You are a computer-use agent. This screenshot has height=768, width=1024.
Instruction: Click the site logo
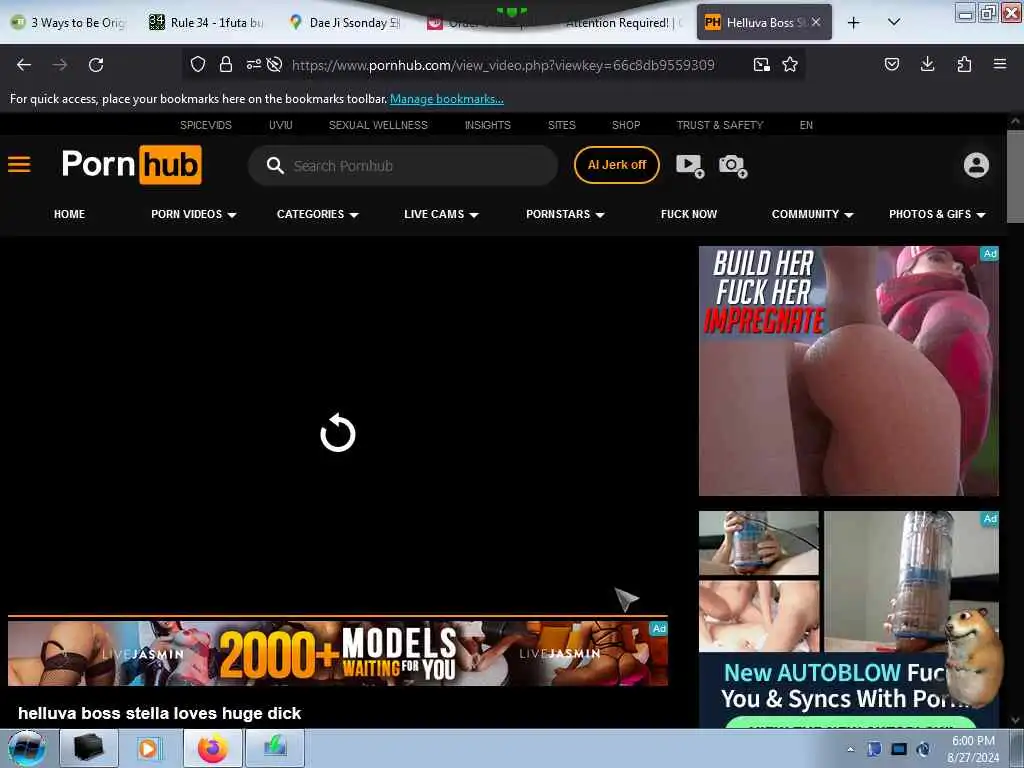coord(131,164)
